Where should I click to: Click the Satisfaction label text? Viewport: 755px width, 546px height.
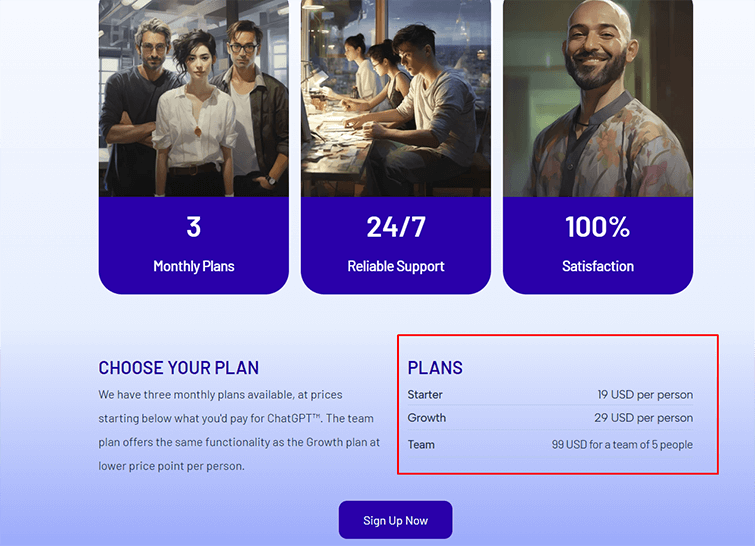point(598,266)
